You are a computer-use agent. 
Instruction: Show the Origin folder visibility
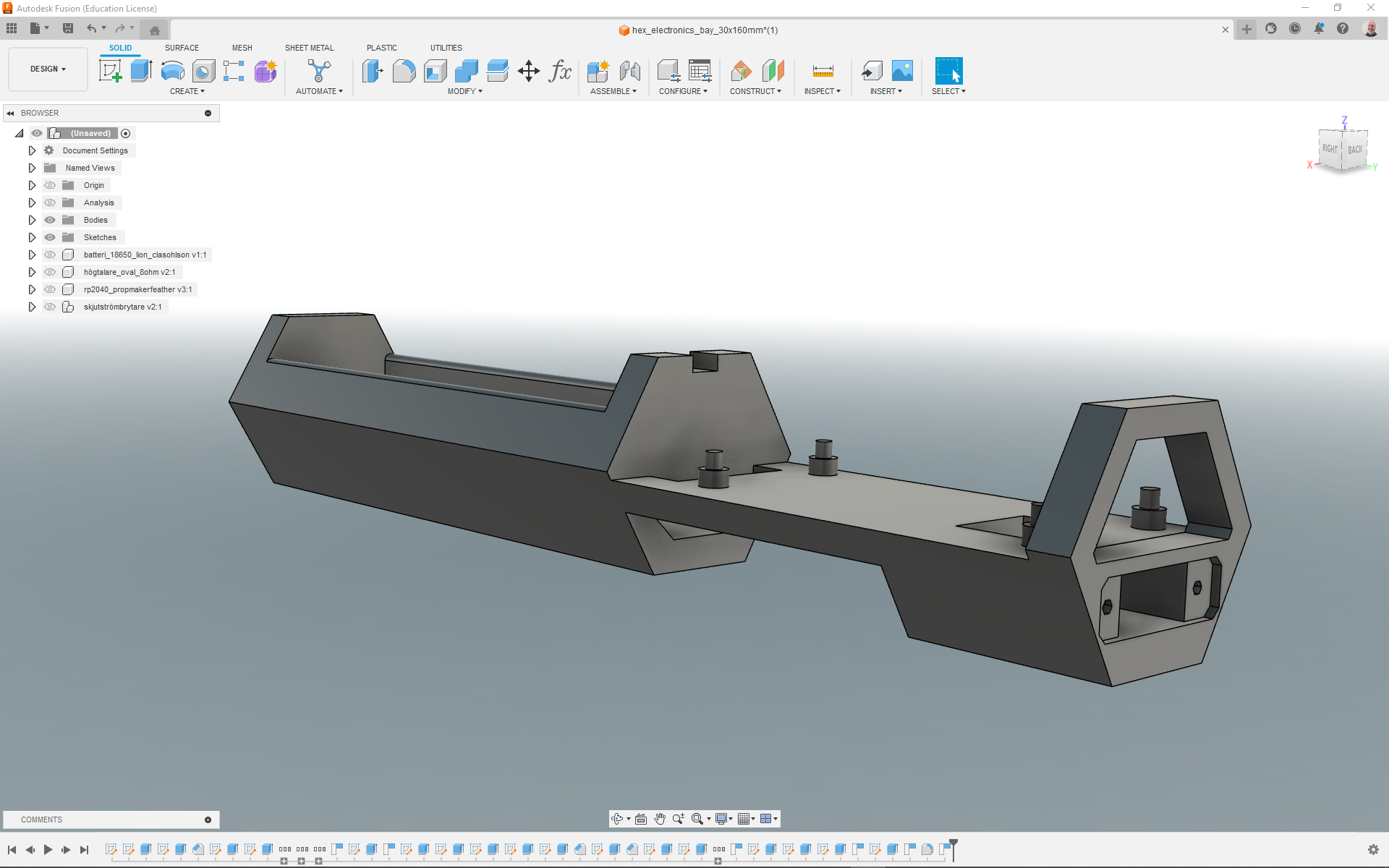50,185
